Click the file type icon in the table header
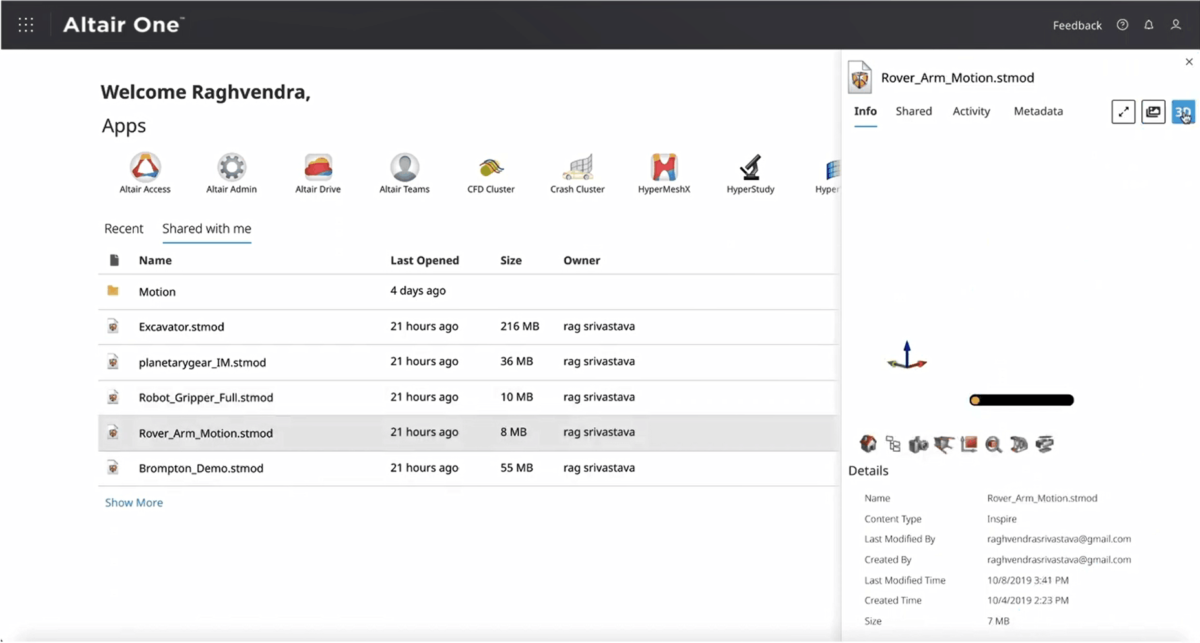1200x643 pixels. click(114, 261)
